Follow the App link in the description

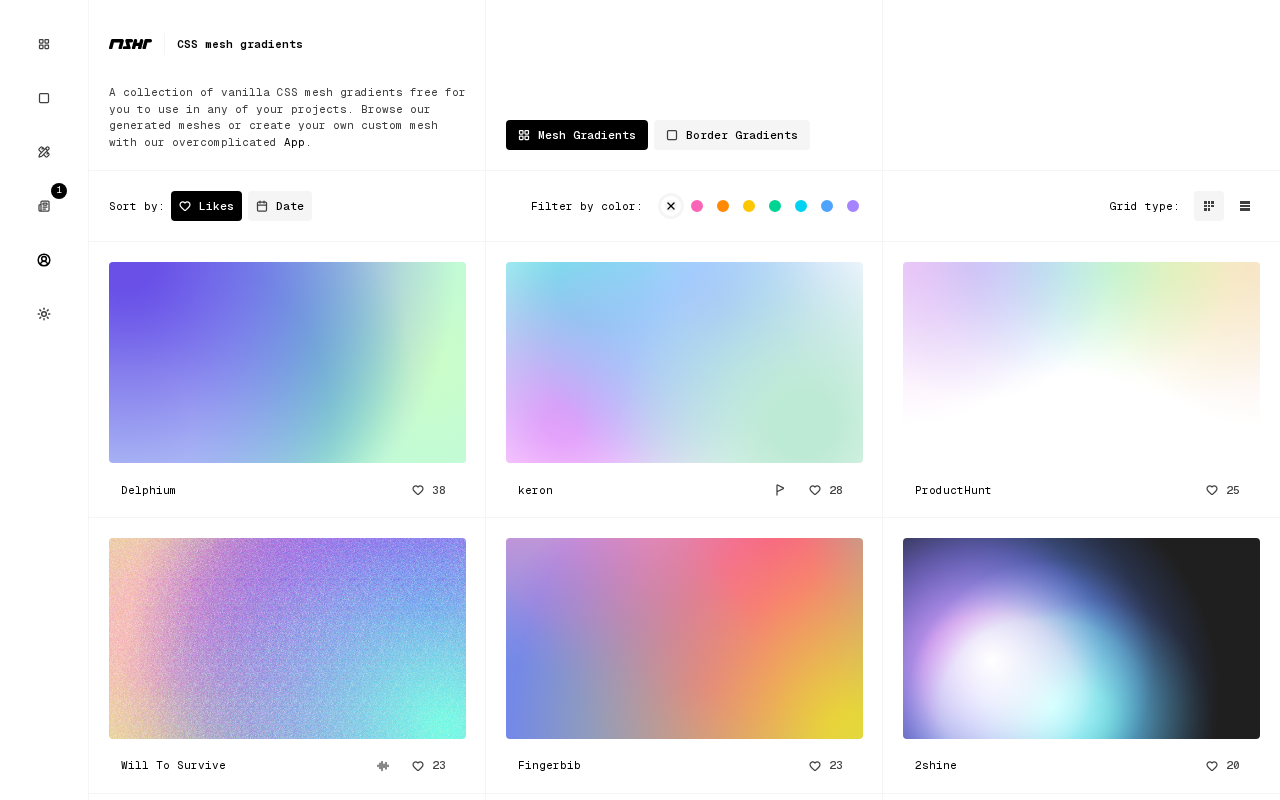click(294, 142)
